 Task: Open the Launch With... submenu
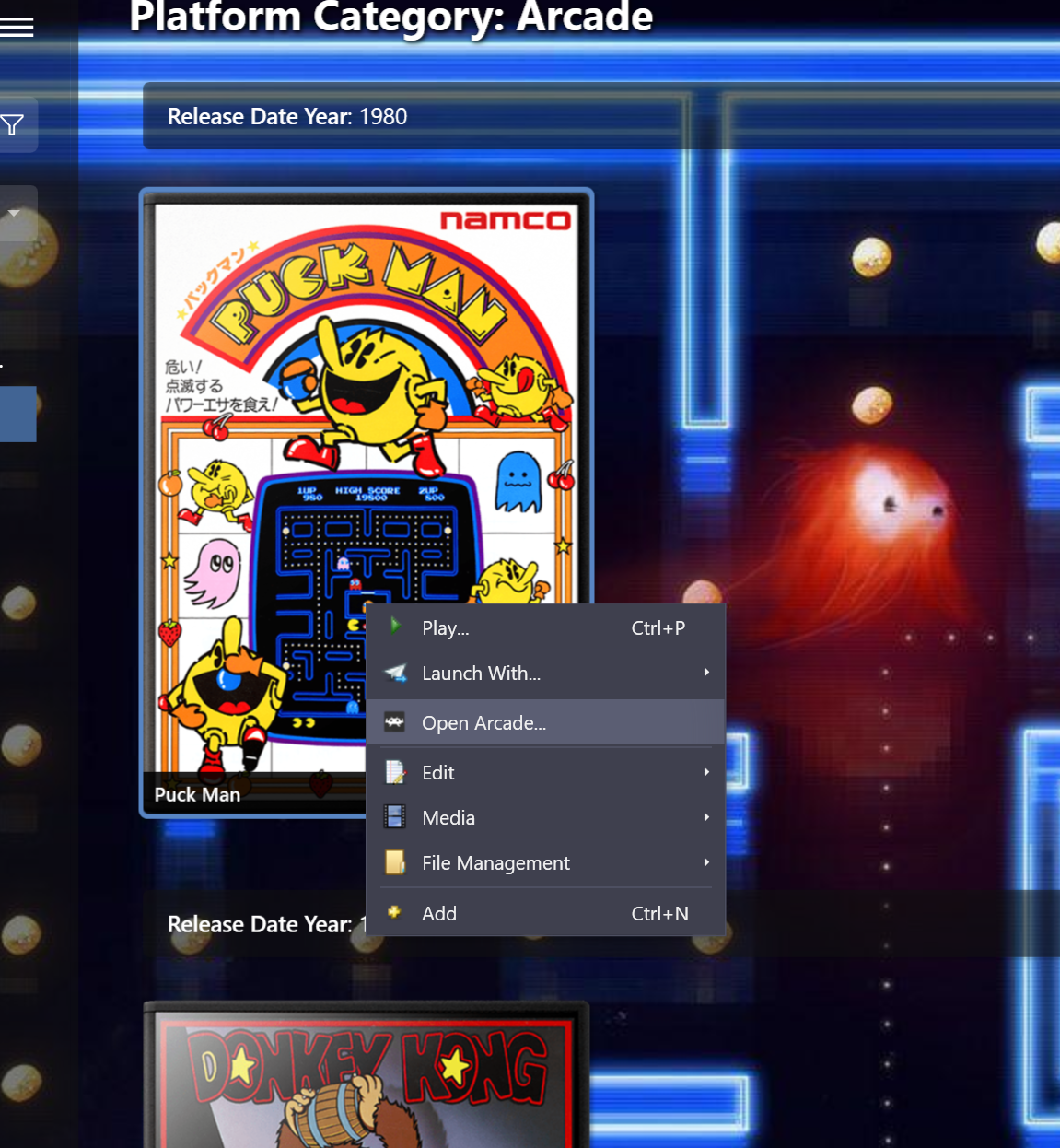point(546,674)
